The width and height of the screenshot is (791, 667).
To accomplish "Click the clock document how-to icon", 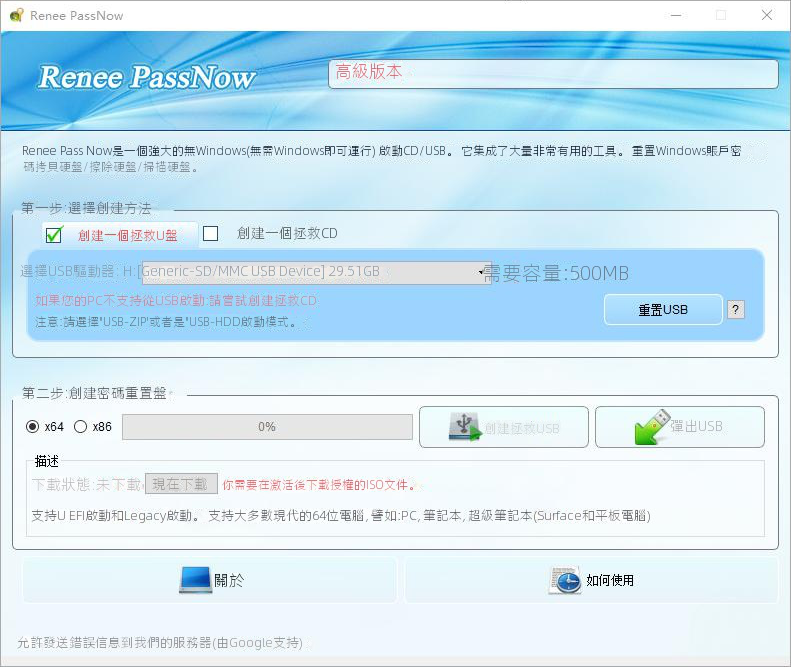I will (565, 580).
